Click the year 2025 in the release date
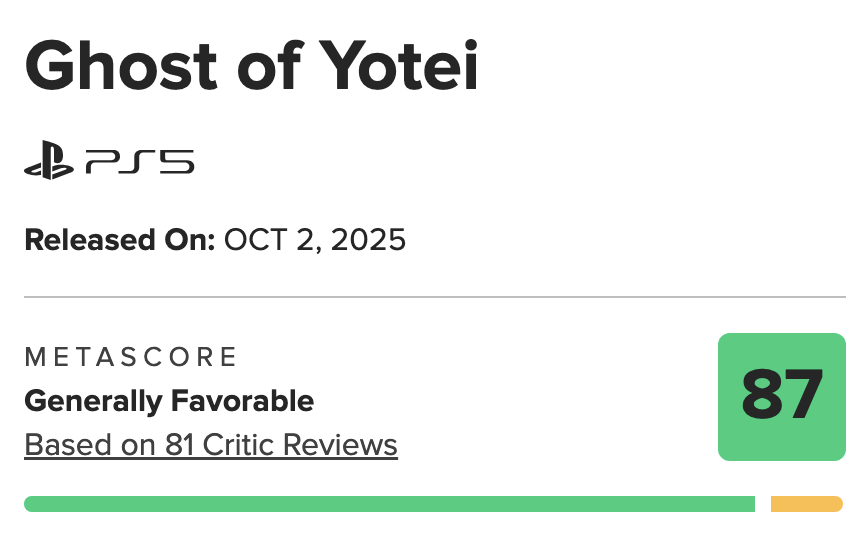The height and width of the screenshot is (546, 866). 368,240
